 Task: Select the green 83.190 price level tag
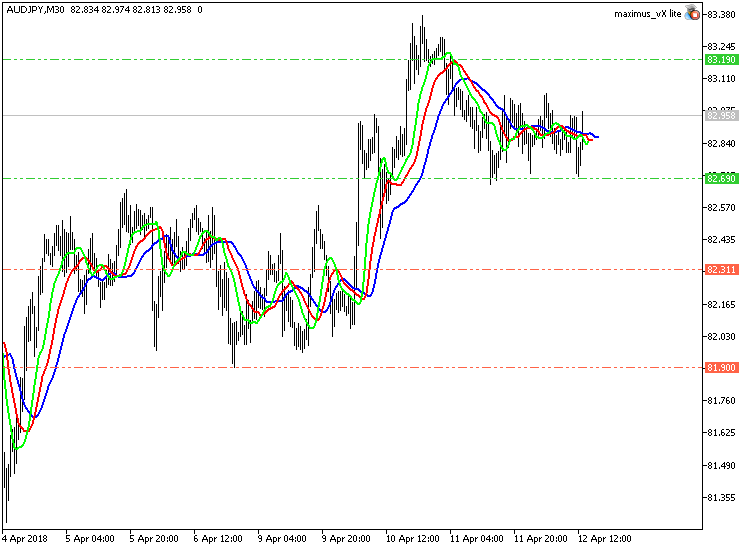[x=721, y=60]
